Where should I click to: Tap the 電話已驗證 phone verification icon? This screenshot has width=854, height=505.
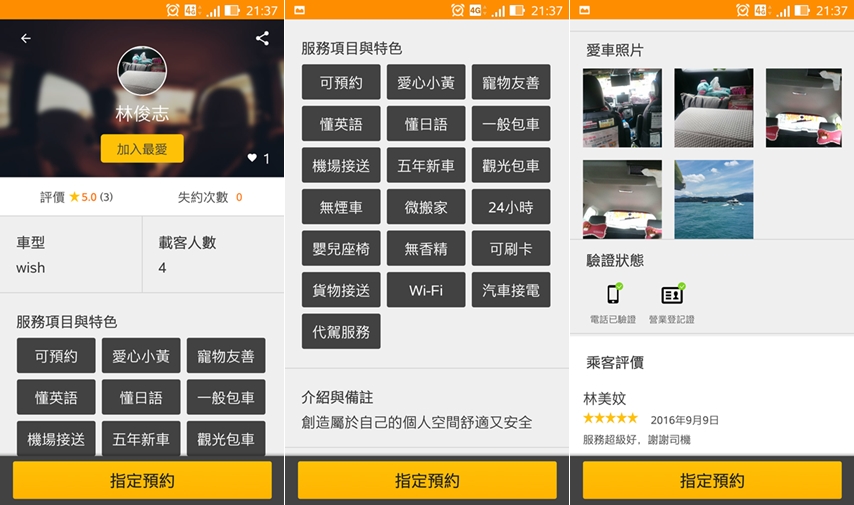(614, 294)
